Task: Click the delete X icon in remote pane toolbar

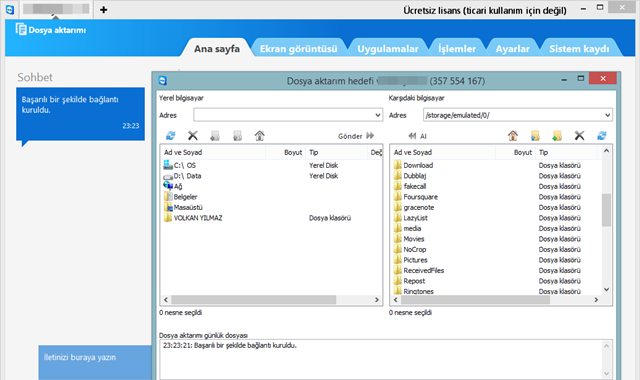Action: click(x=579, y=136)
